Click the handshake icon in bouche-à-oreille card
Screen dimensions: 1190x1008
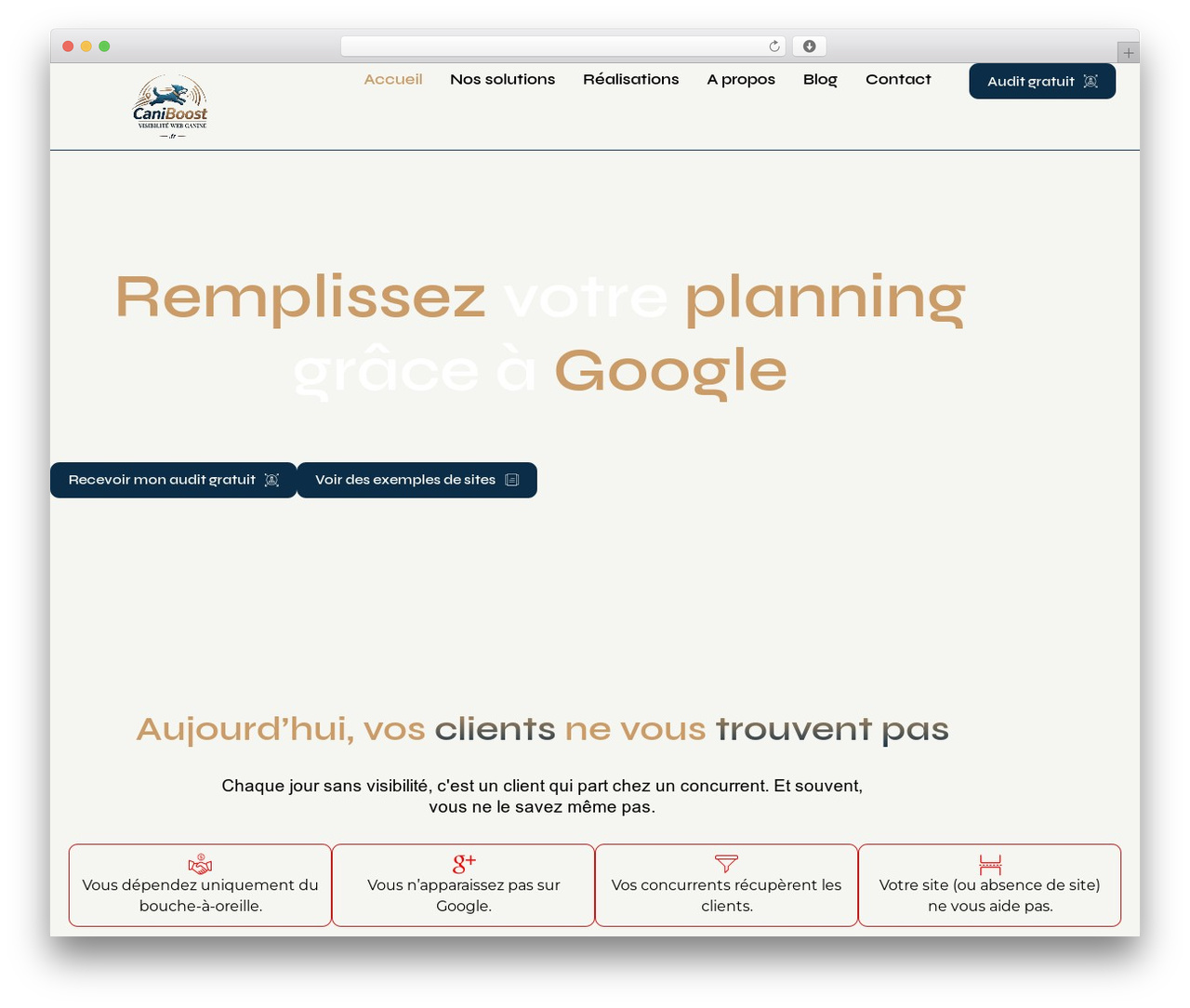coord(201,864)
